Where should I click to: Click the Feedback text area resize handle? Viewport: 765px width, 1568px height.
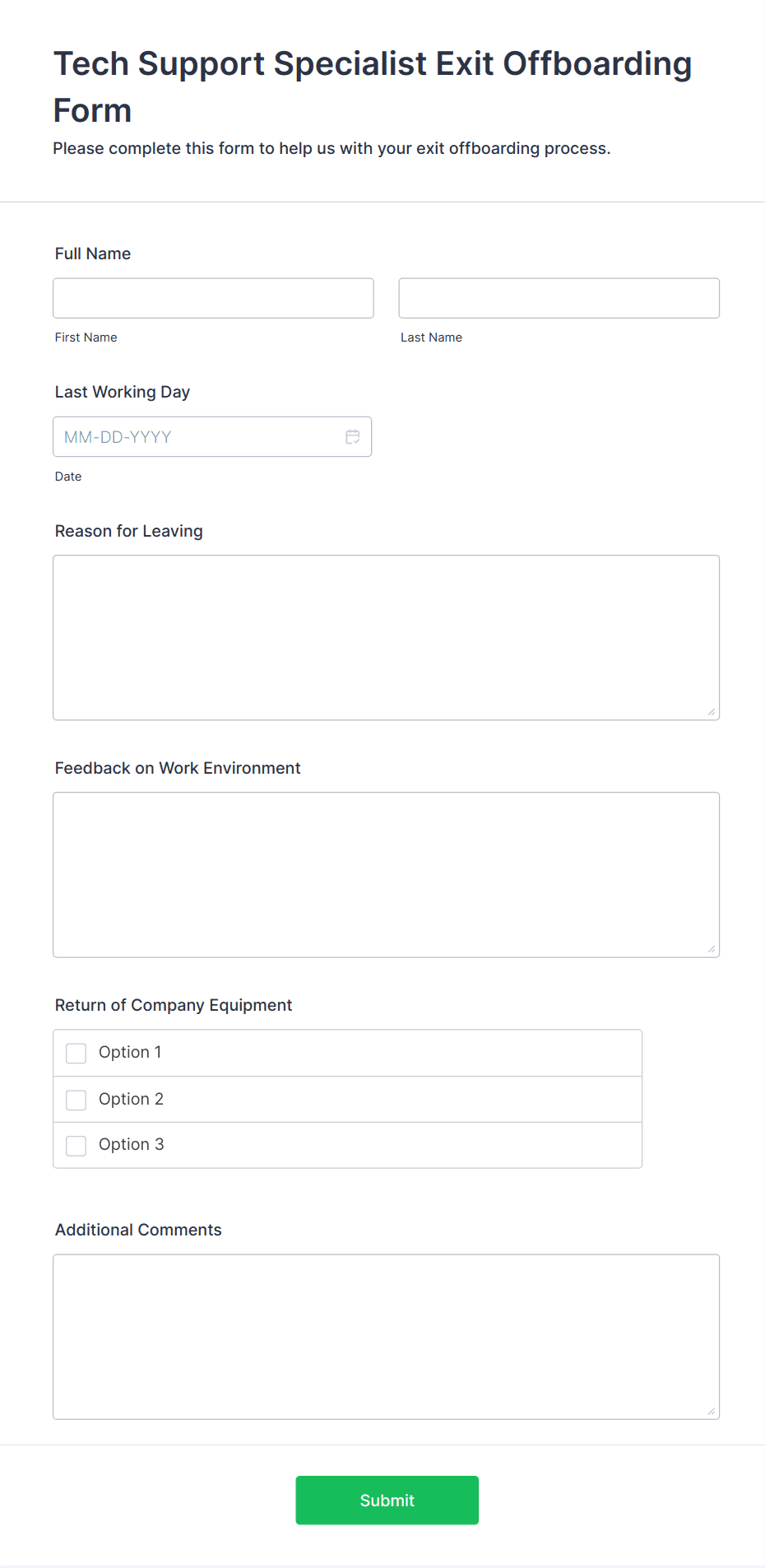tap(712, 949)
